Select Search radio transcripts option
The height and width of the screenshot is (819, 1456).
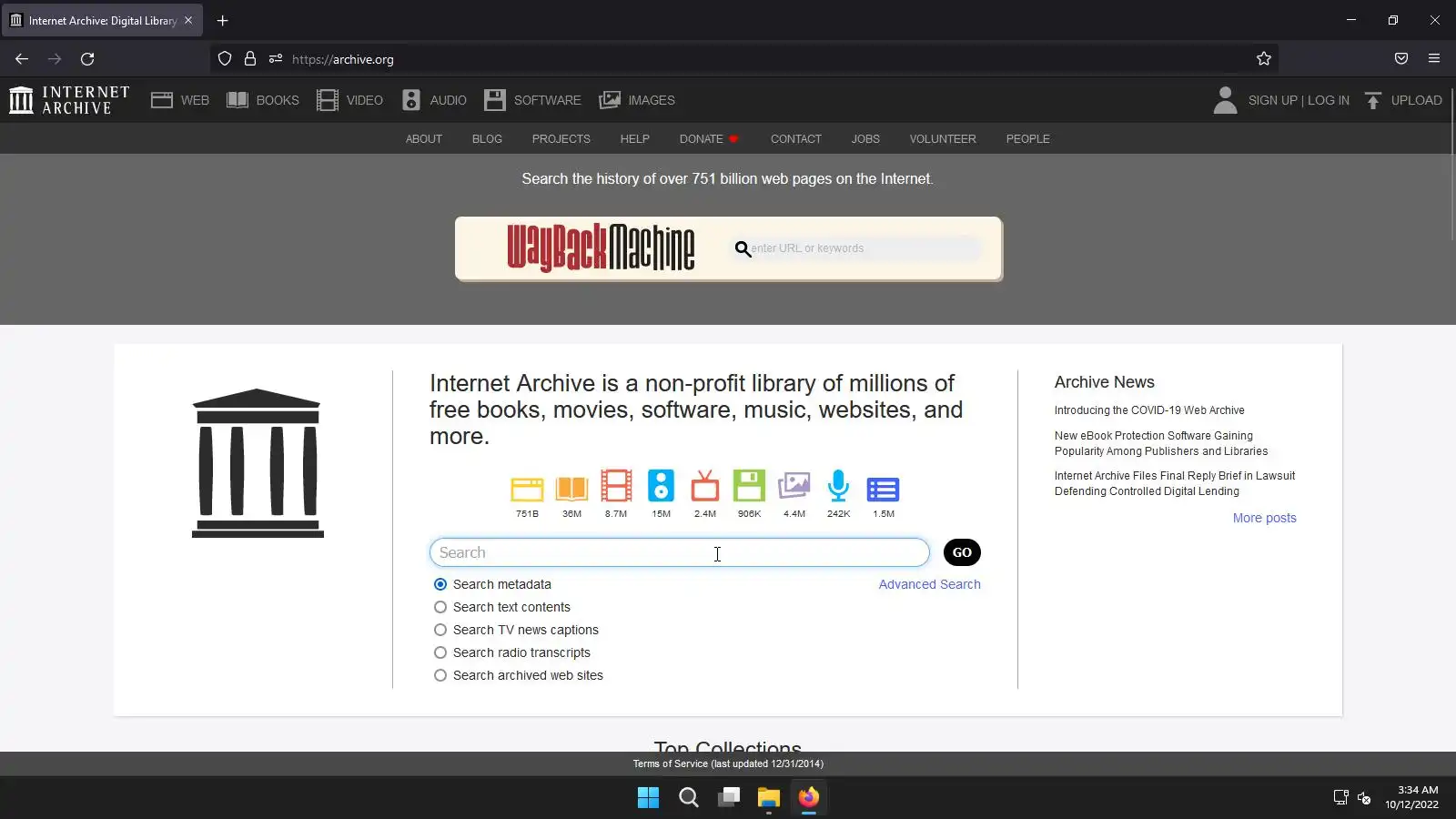440,652
